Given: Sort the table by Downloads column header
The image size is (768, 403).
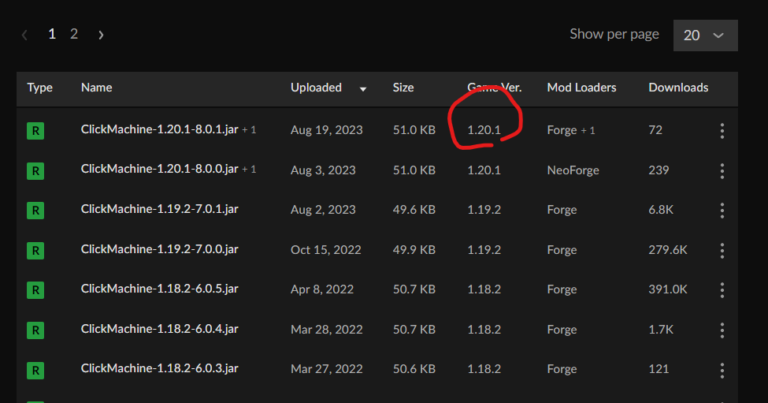Looking at the screenshot, I should click(x=678, y=88).
